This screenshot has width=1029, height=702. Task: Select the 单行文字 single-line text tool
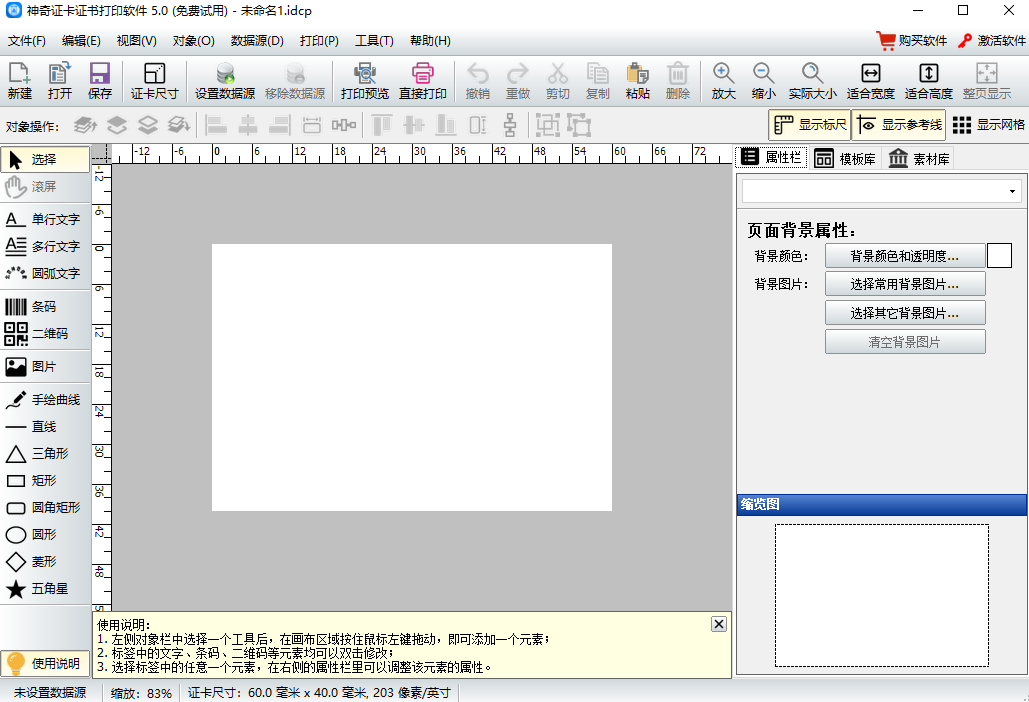pos(45,219)
